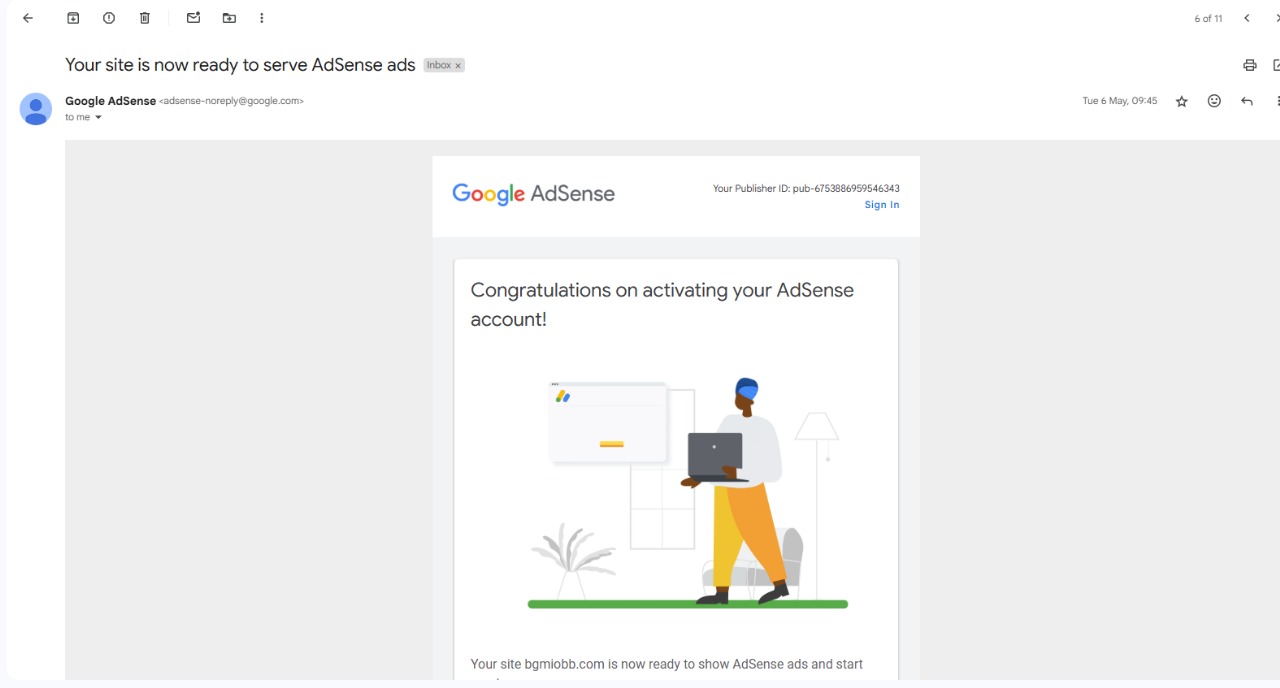
Task: Add an emoji reaction to message
Action: pyautogui.click(x=1214, y=101)
